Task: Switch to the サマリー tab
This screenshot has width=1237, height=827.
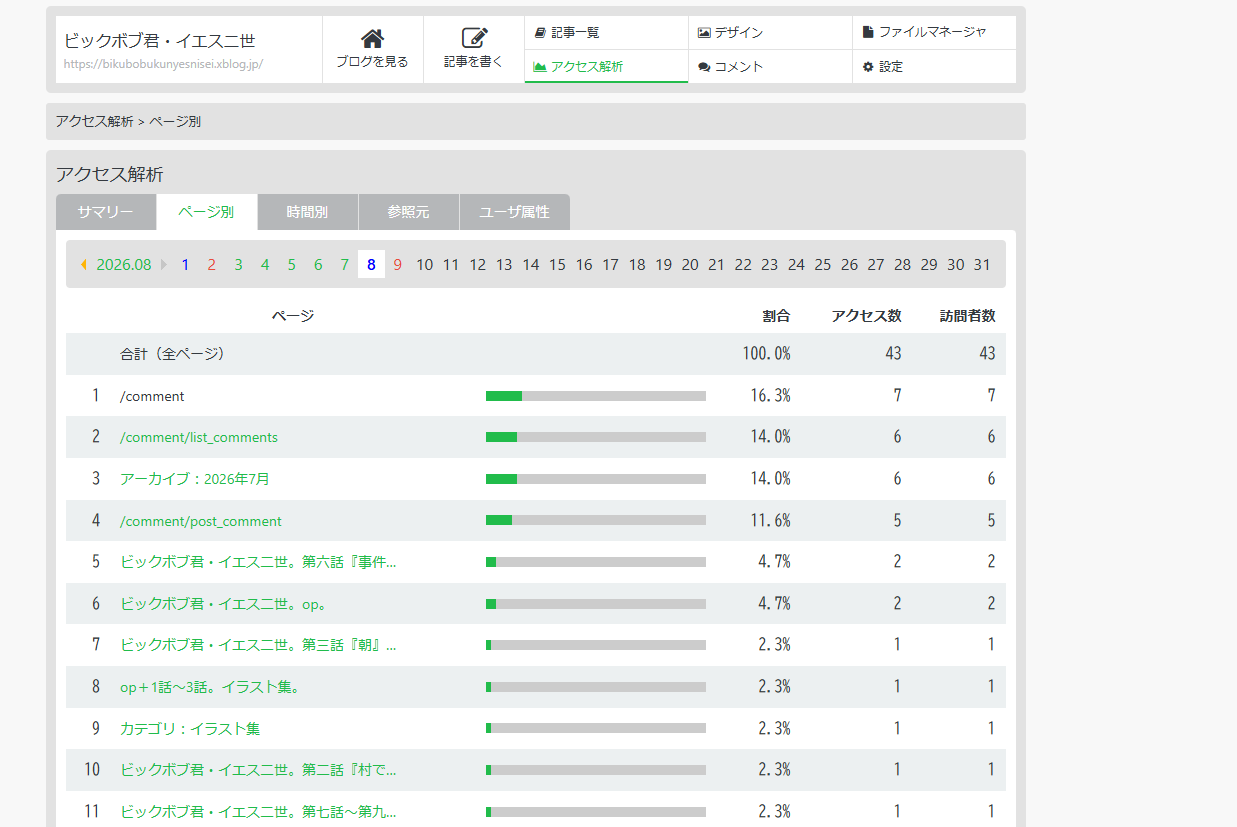Action: click(x=106, y=212)
